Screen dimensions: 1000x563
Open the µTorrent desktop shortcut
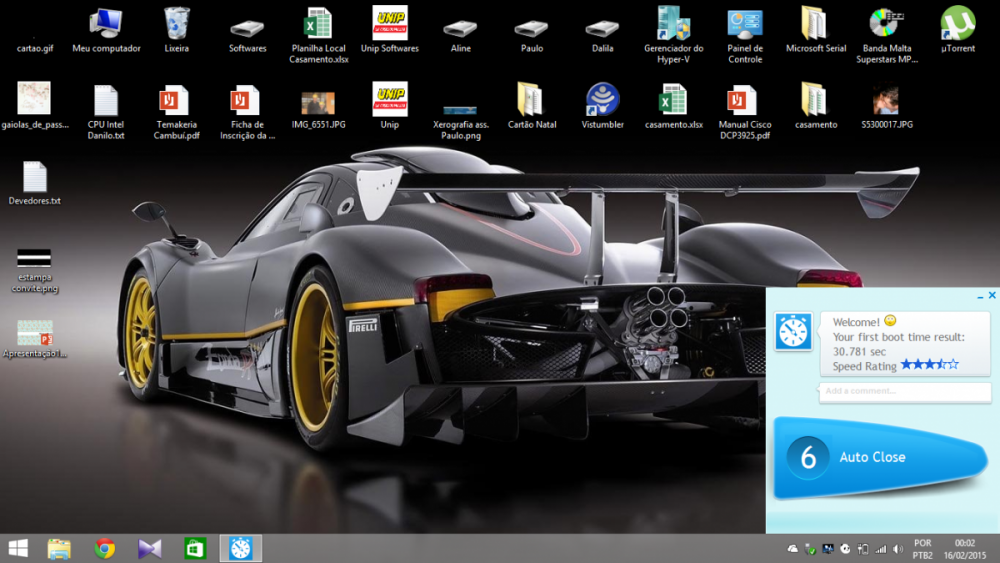pyautogui.click(x=958, y=24)
